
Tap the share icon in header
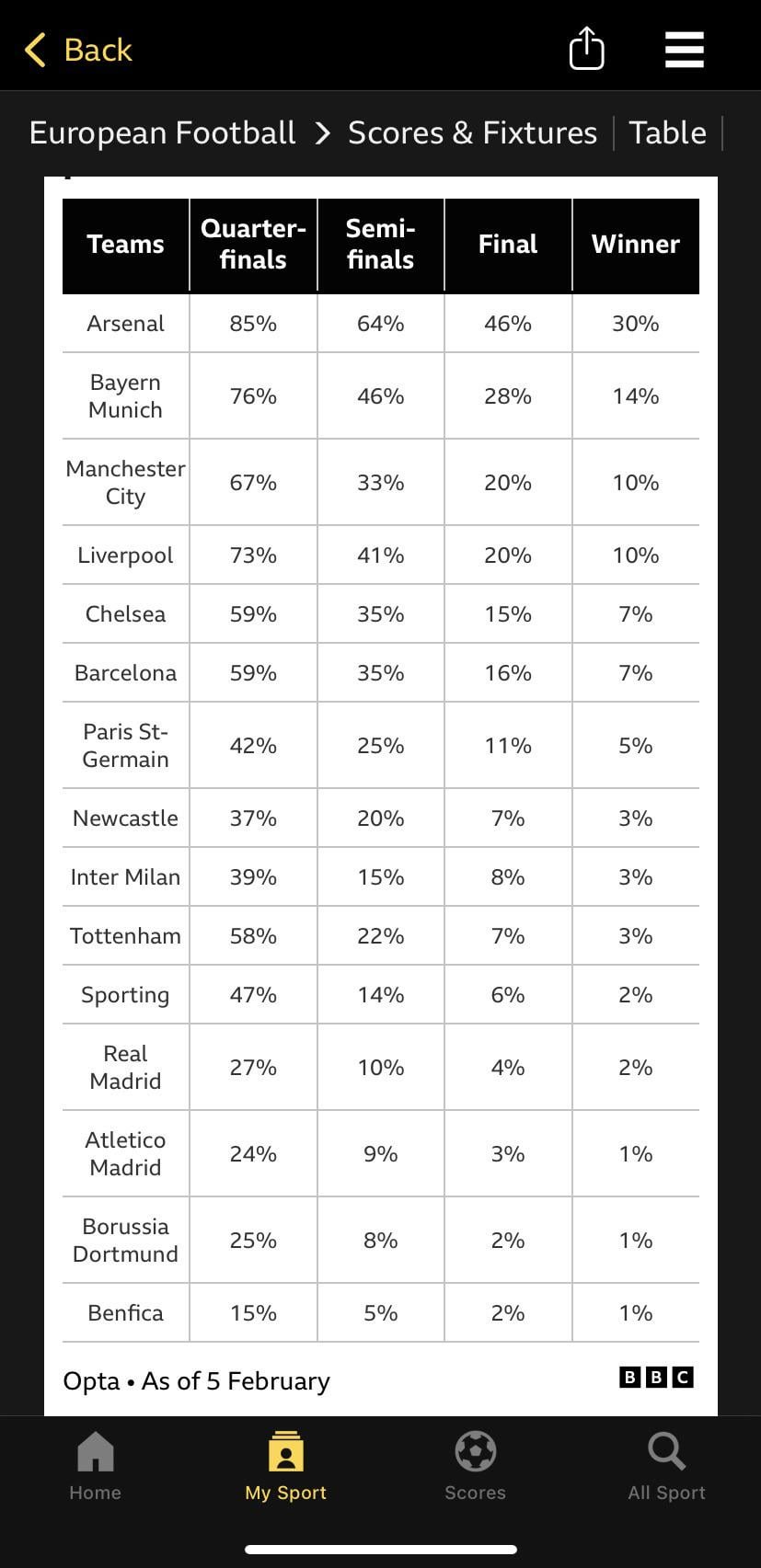(586, 48)
